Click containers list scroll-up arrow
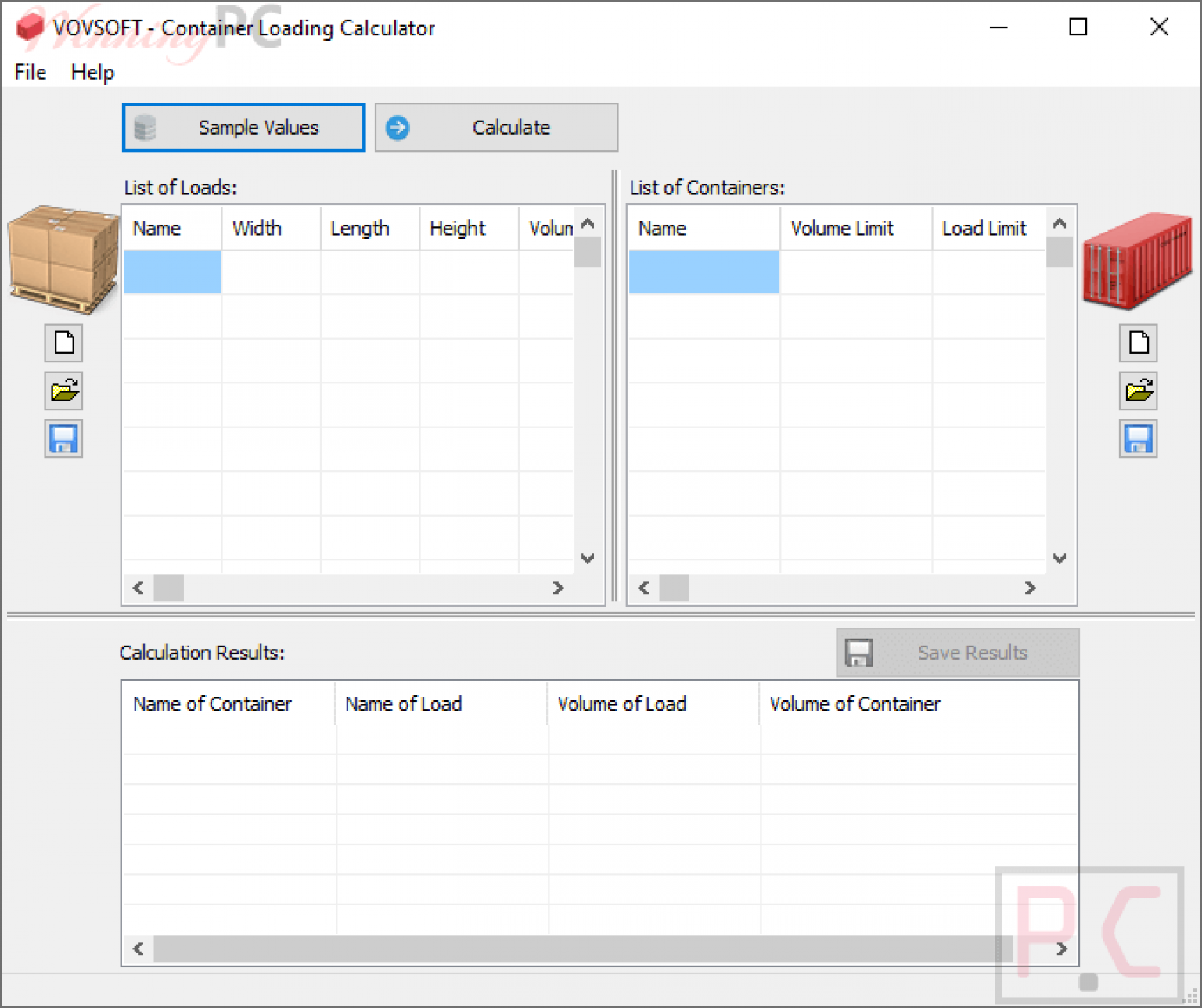This screenshot has width=1202, height=1008. pyautogui.click(x=1060, y=223)
